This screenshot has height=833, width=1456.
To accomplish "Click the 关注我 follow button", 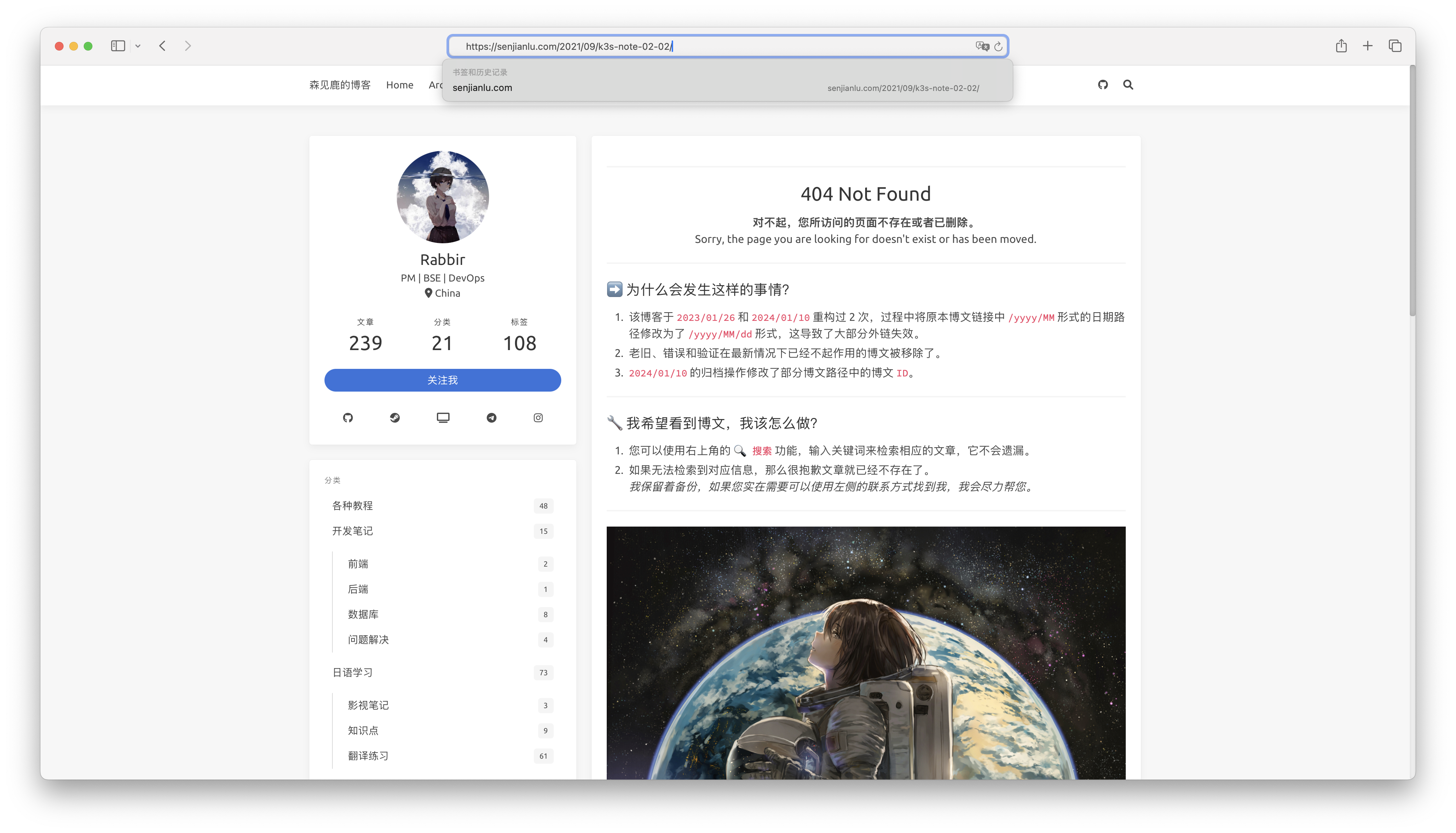I will (442, 380).
